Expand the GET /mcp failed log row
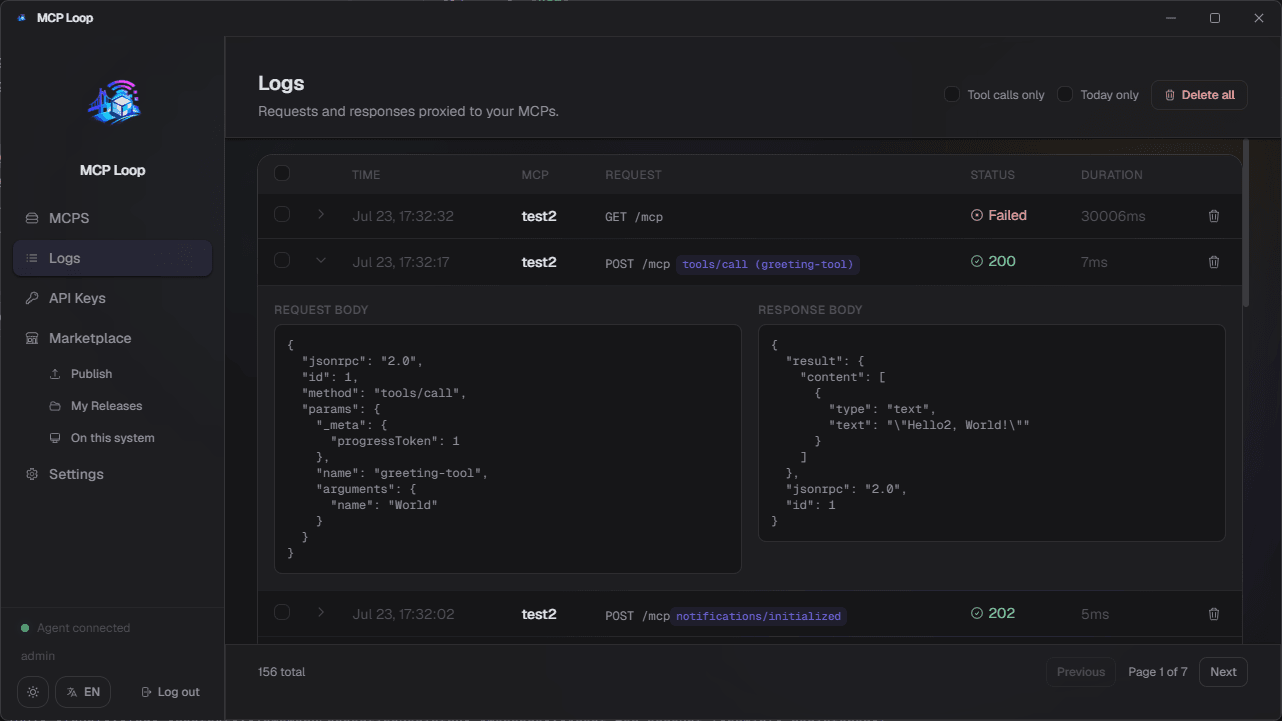The image size is (1282, 721). 321,214
